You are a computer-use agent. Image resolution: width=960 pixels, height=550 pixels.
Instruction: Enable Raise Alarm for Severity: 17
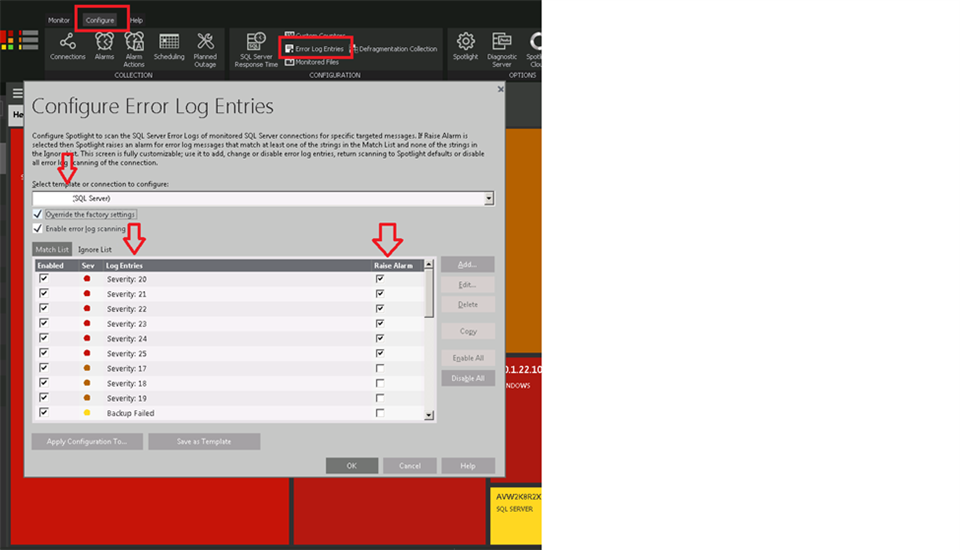(380, 368)
